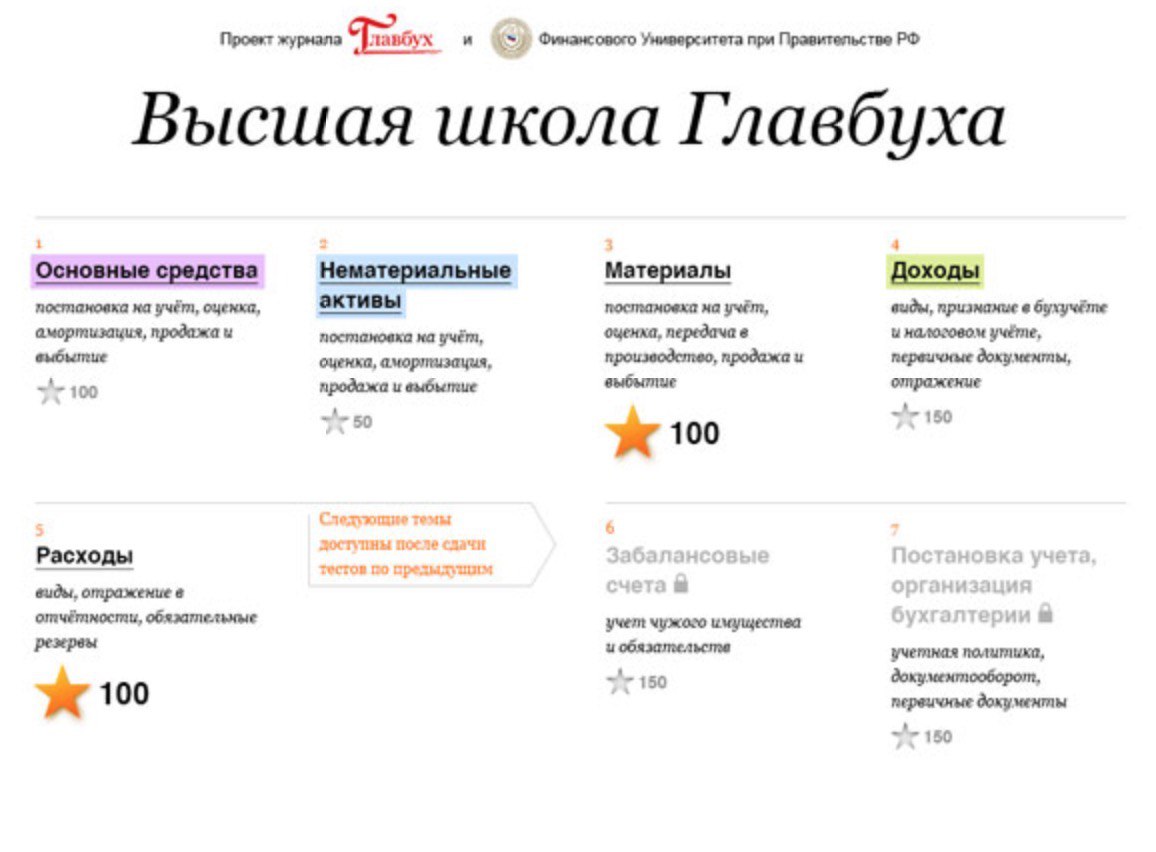This screenshot has width=1156, height=852.
Task: Click the description учет чужого имущества и обязательств
Action: pos(703,634)
